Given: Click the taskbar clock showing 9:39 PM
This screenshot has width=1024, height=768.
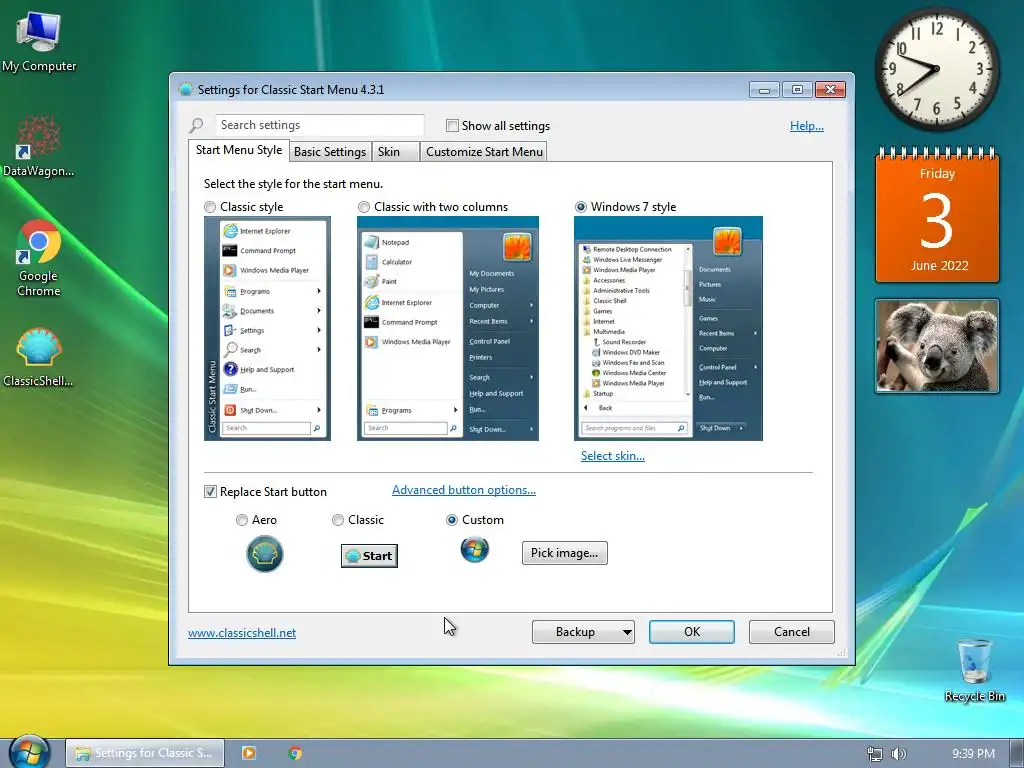Looking at the screenshot, I should pyautogui.click(x=973, y=754).
